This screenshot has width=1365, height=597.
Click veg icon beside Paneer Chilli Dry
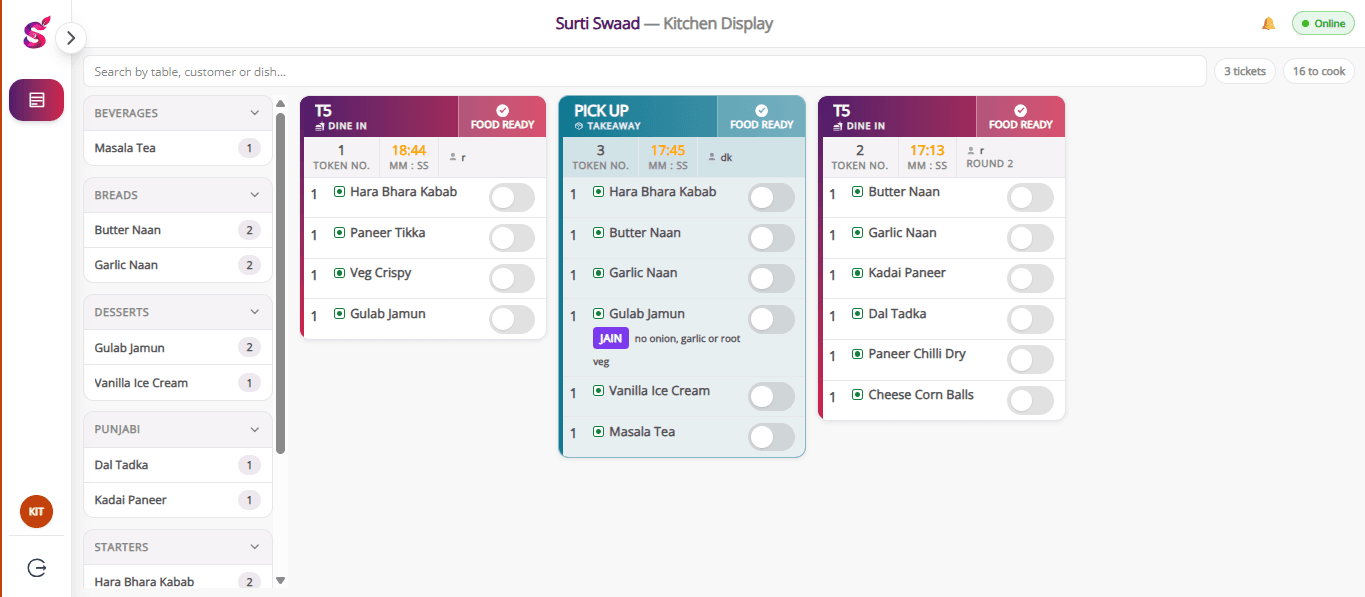pyautogui.click(x=857, y=354)
